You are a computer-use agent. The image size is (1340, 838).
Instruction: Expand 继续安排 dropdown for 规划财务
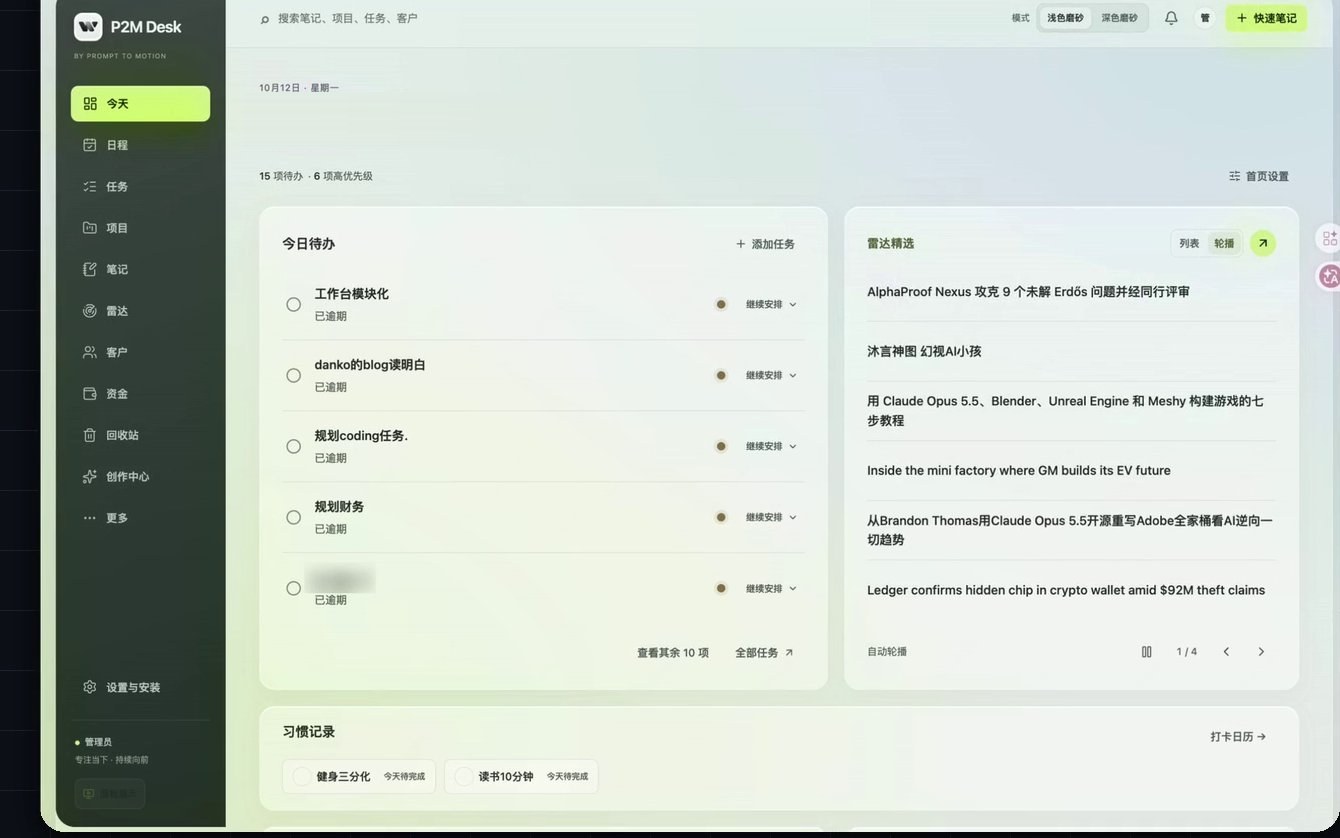pos(771,518)
